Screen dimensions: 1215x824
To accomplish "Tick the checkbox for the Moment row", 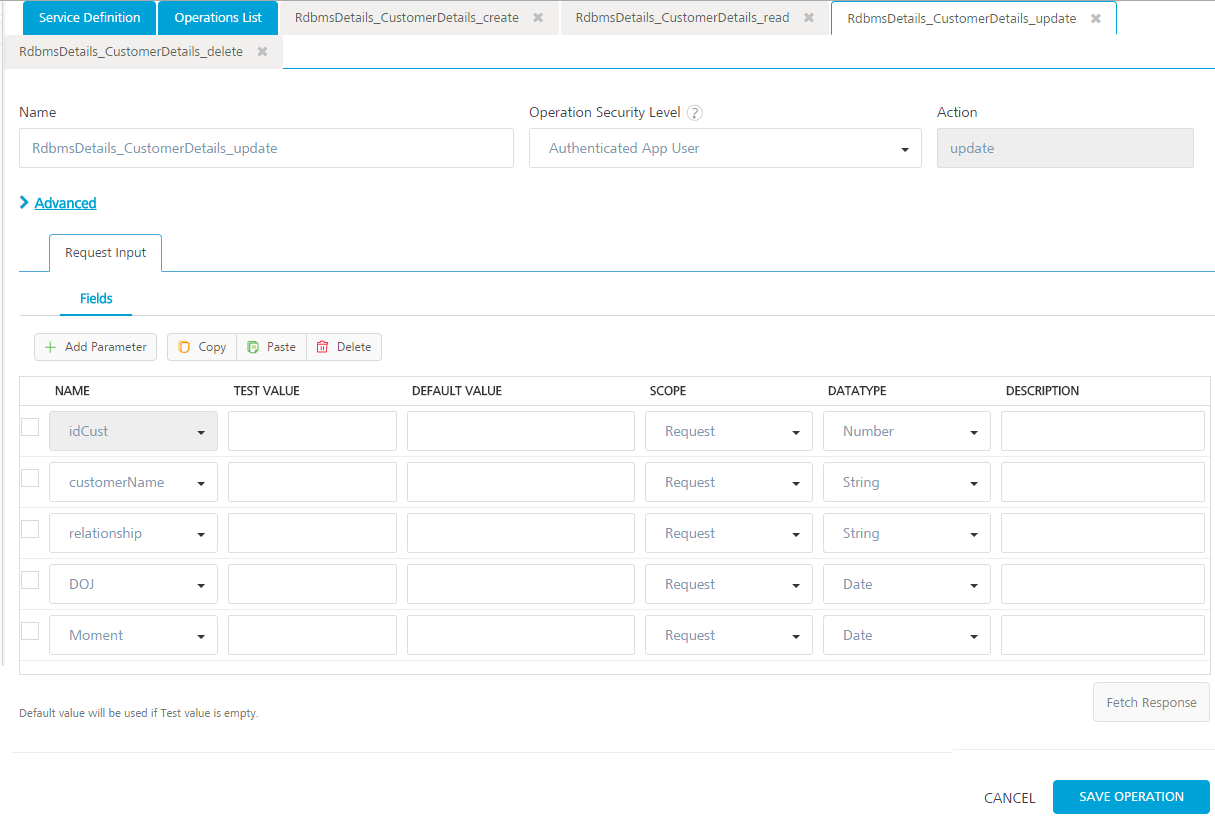I will (30, 631).
